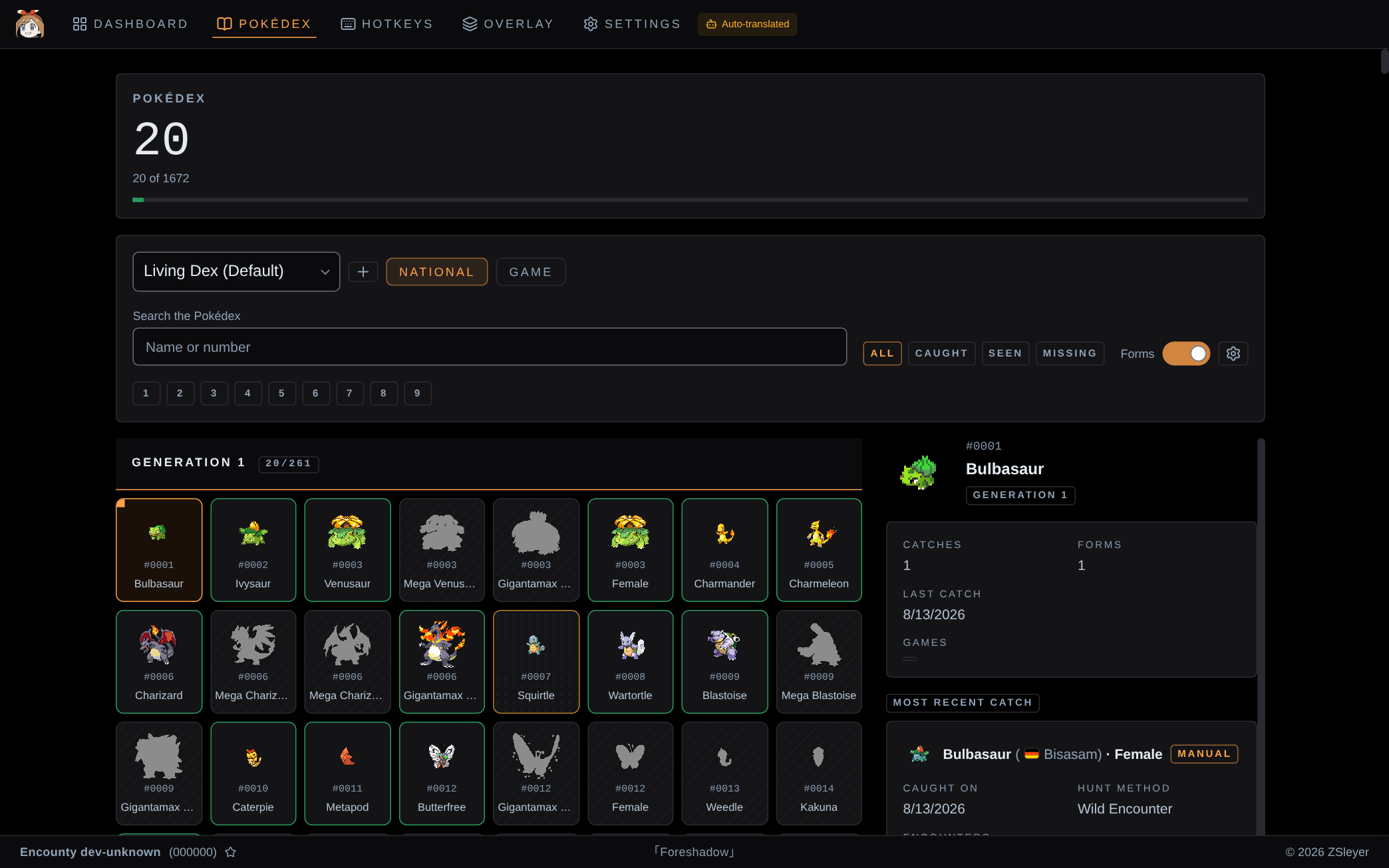Image resolution: width=1389 pixels, height=868 pixels.
Task: Select the Wartortle #0008 card
Action: coord(630,662)
